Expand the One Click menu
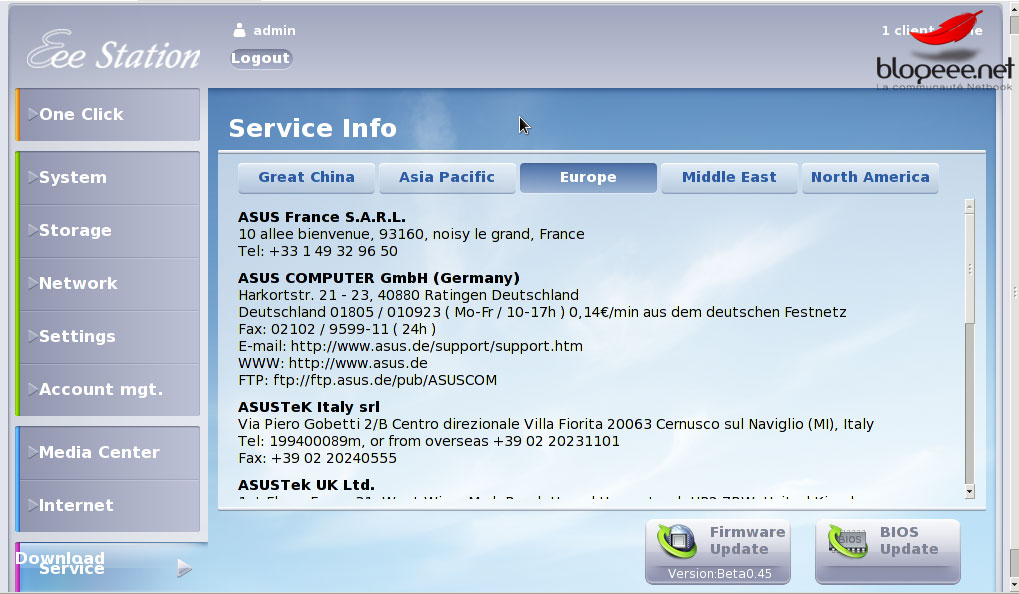Screen dimensions: 1019x594 [108, 115]
